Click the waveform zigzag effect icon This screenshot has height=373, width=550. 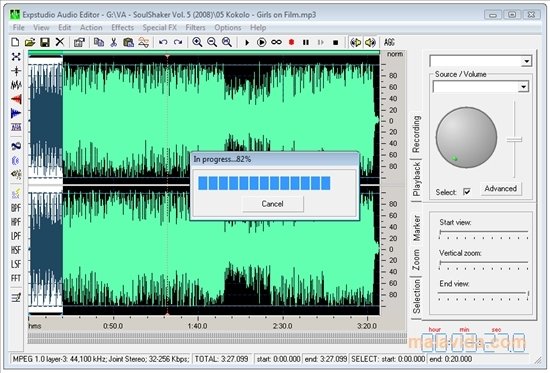[16, 85]
